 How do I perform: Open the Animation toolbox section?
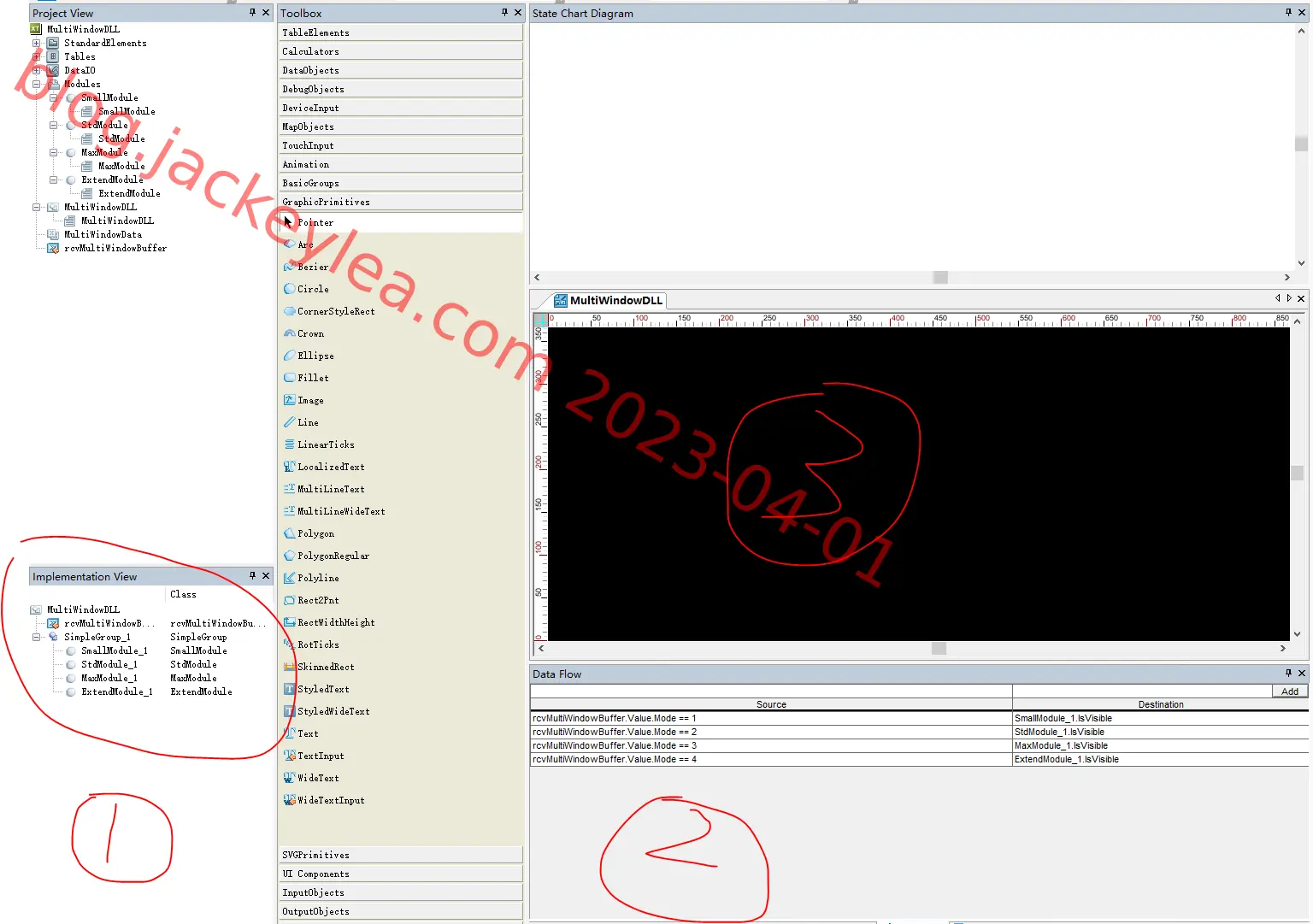click(400, 164)
